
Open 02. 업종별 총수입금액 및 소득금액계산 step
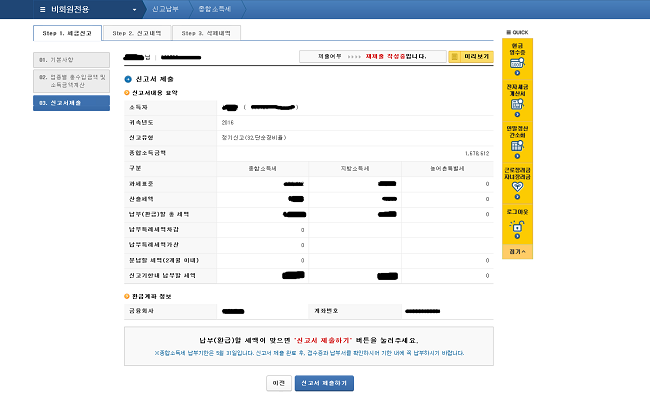pyautogui.click(x=71, y=79)
